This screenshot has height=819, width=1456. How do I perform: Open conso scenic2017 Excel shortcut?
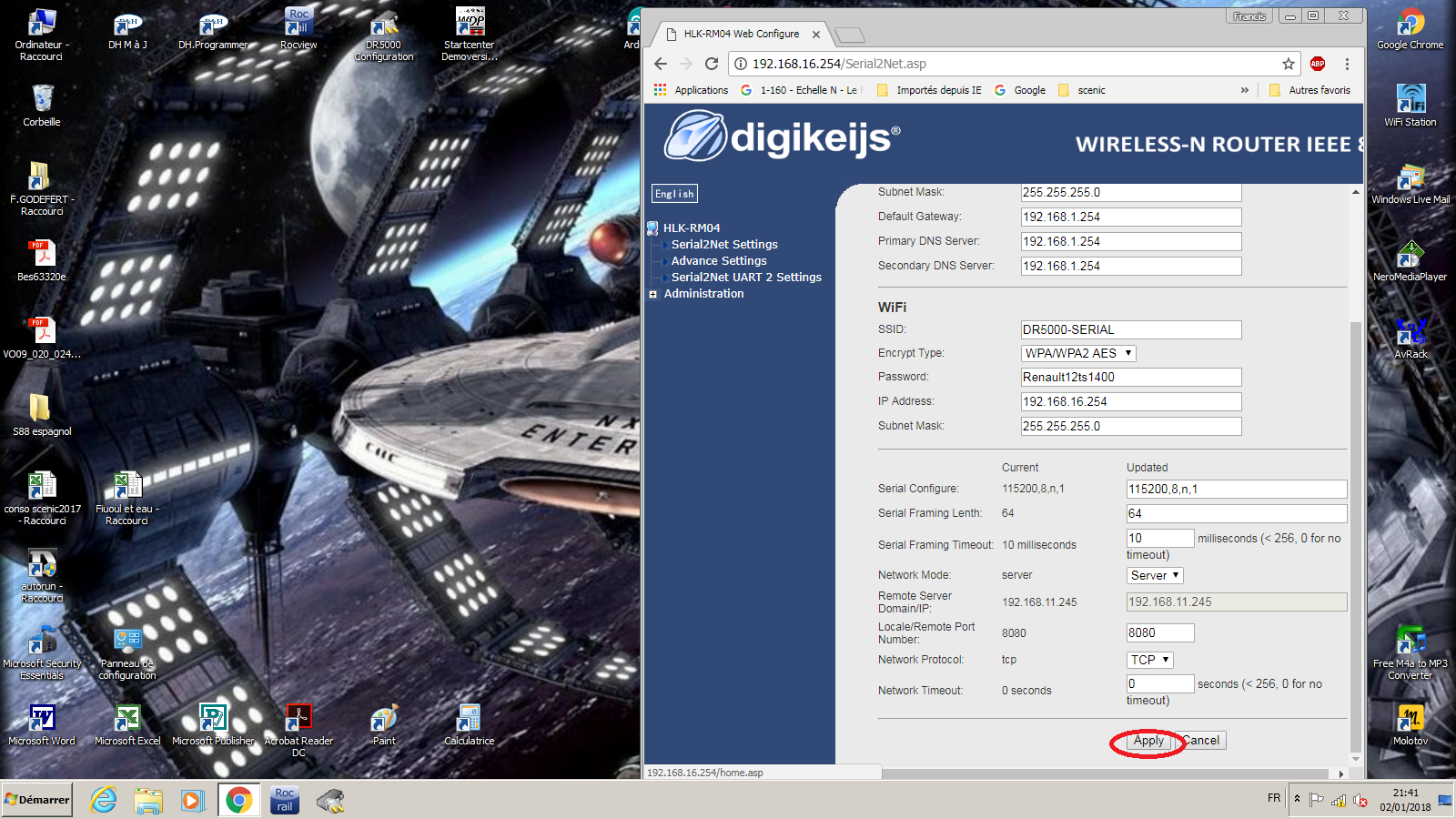click(x=42, y=499)
